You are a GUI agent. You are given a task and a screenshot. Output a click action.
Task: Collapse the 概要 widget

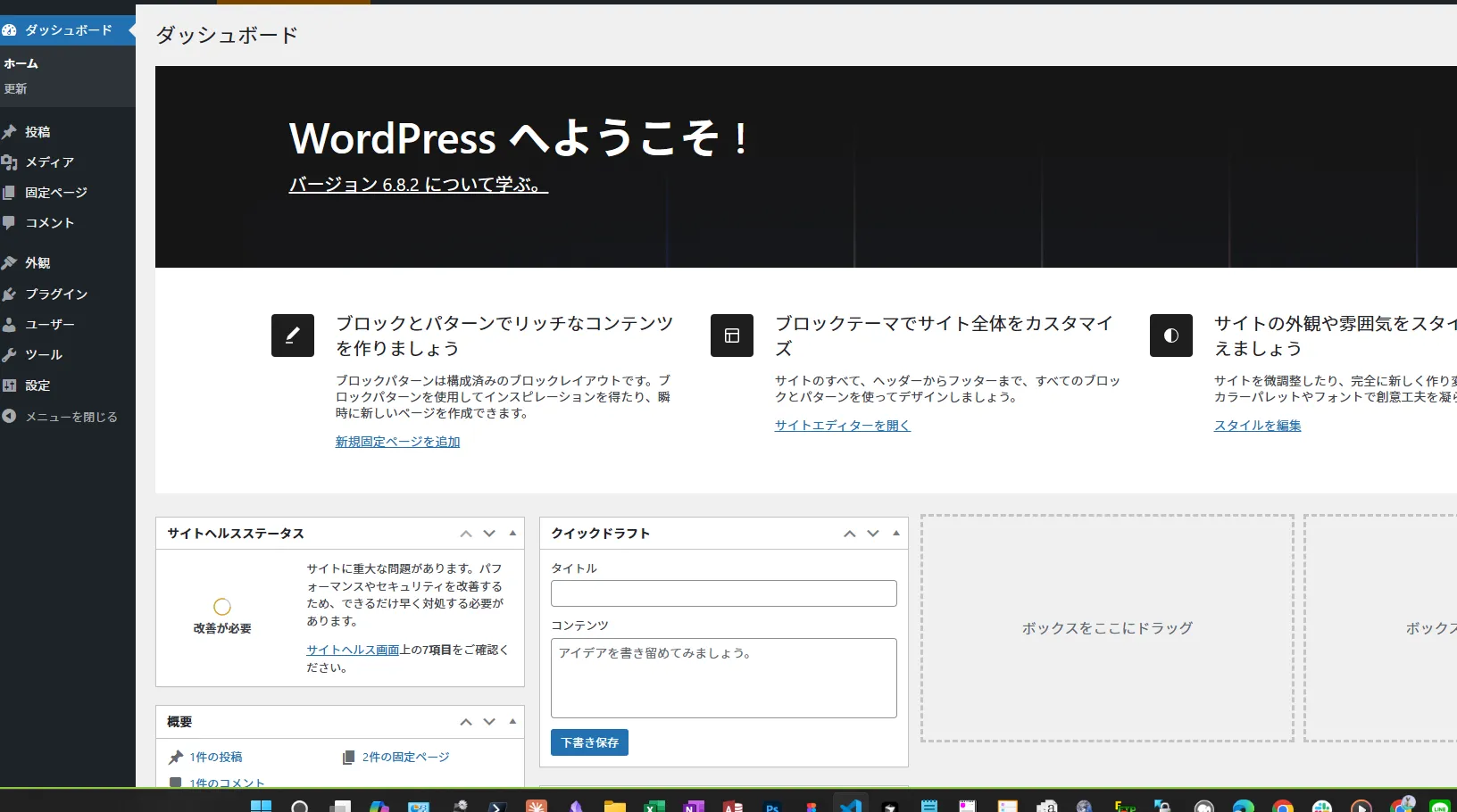pos(512,722)
